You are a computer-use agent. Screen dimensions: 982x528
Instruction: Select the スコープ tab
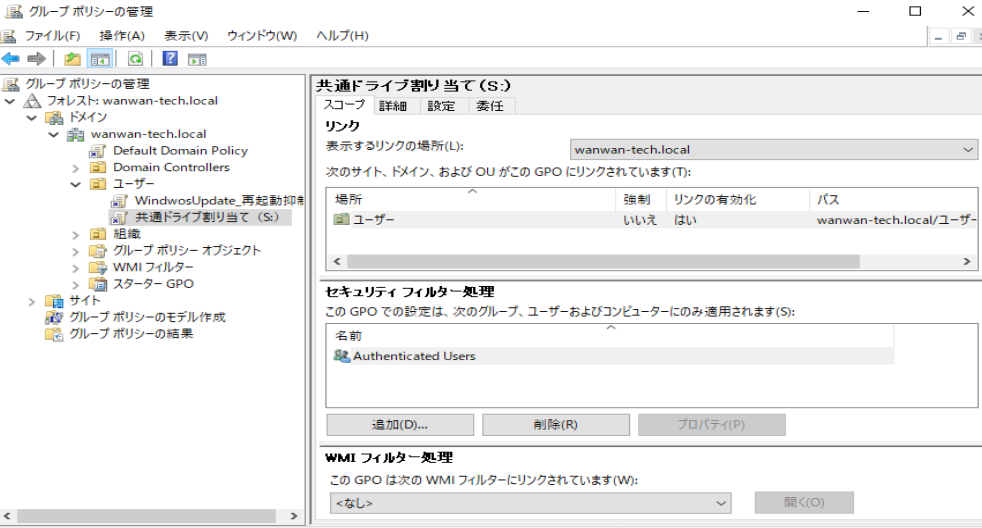[x=344, y=105]
